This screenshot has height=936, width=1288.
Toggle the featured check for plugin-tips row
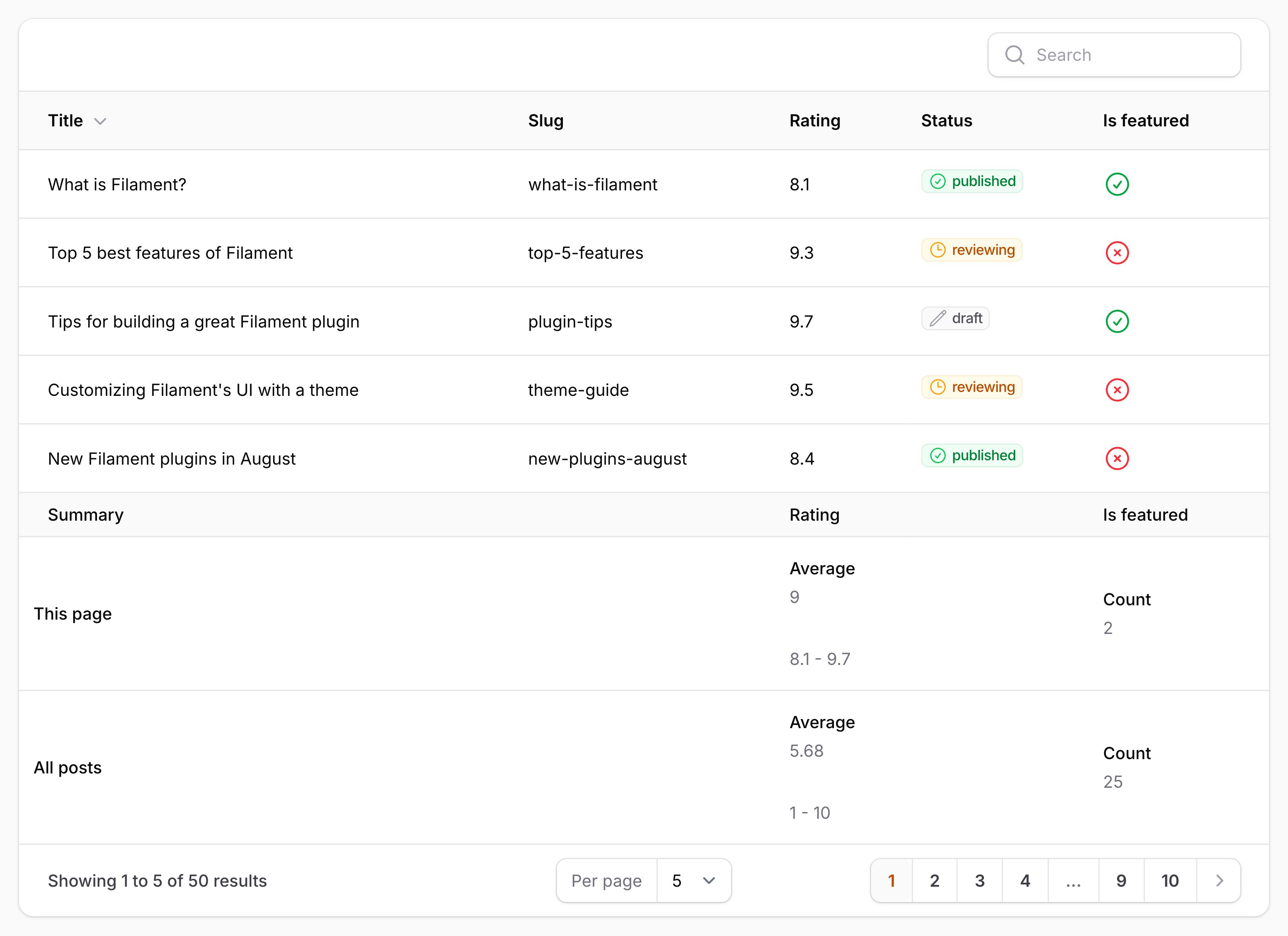(1117, 322)
